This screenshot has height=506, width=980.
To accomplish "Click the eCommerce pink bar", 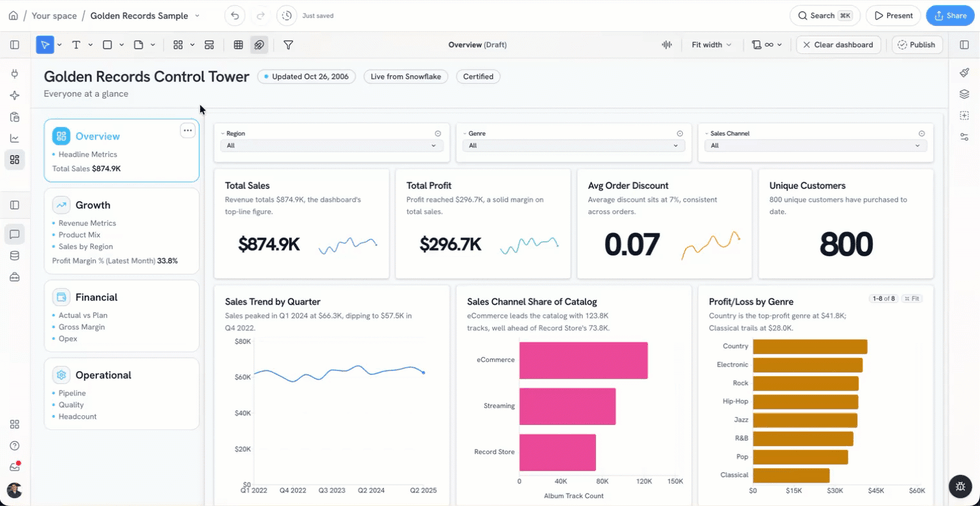I will coord(583,360).
